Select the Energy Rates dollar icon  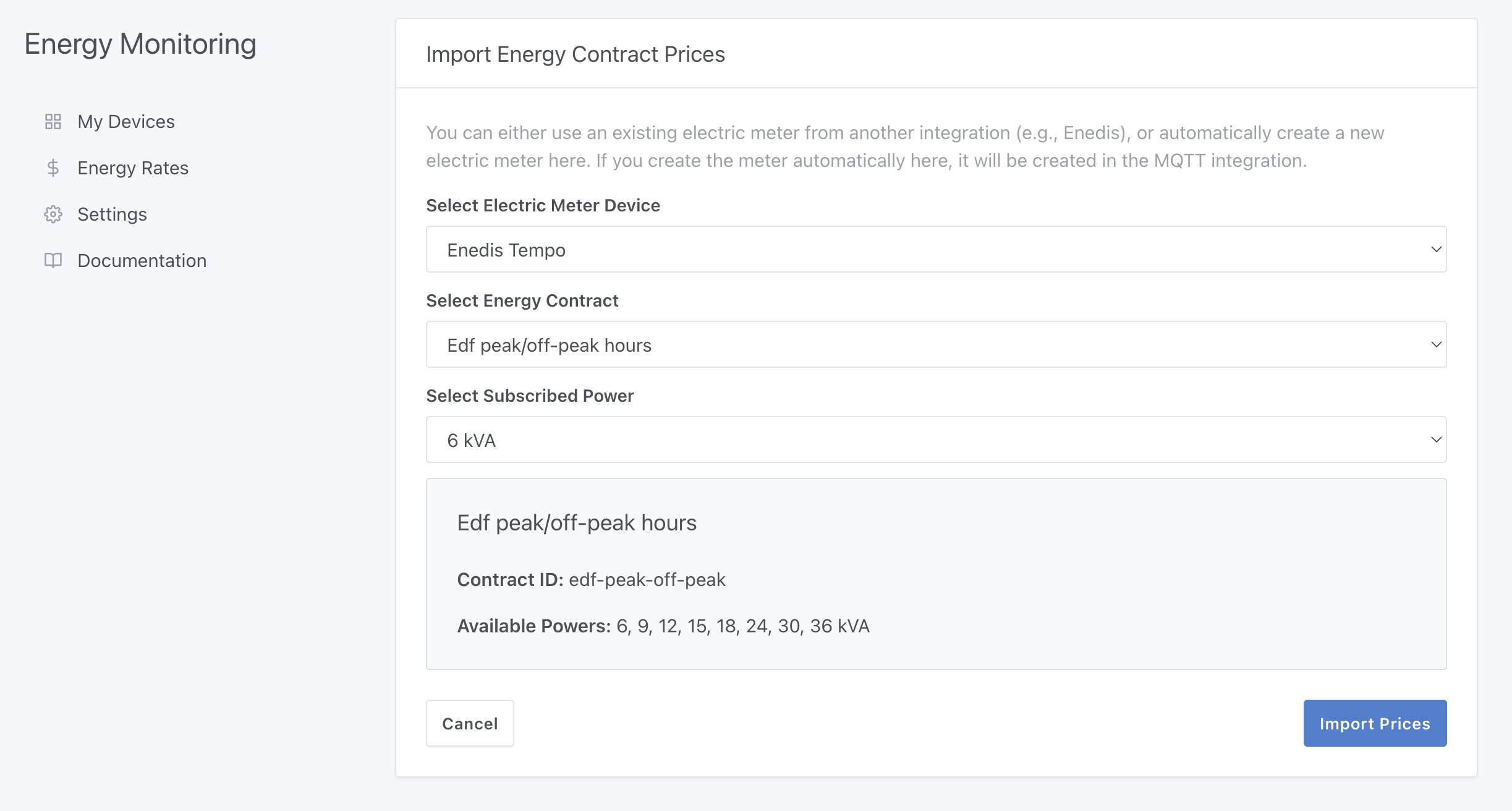pyautogui.click(x=53, y=168)
